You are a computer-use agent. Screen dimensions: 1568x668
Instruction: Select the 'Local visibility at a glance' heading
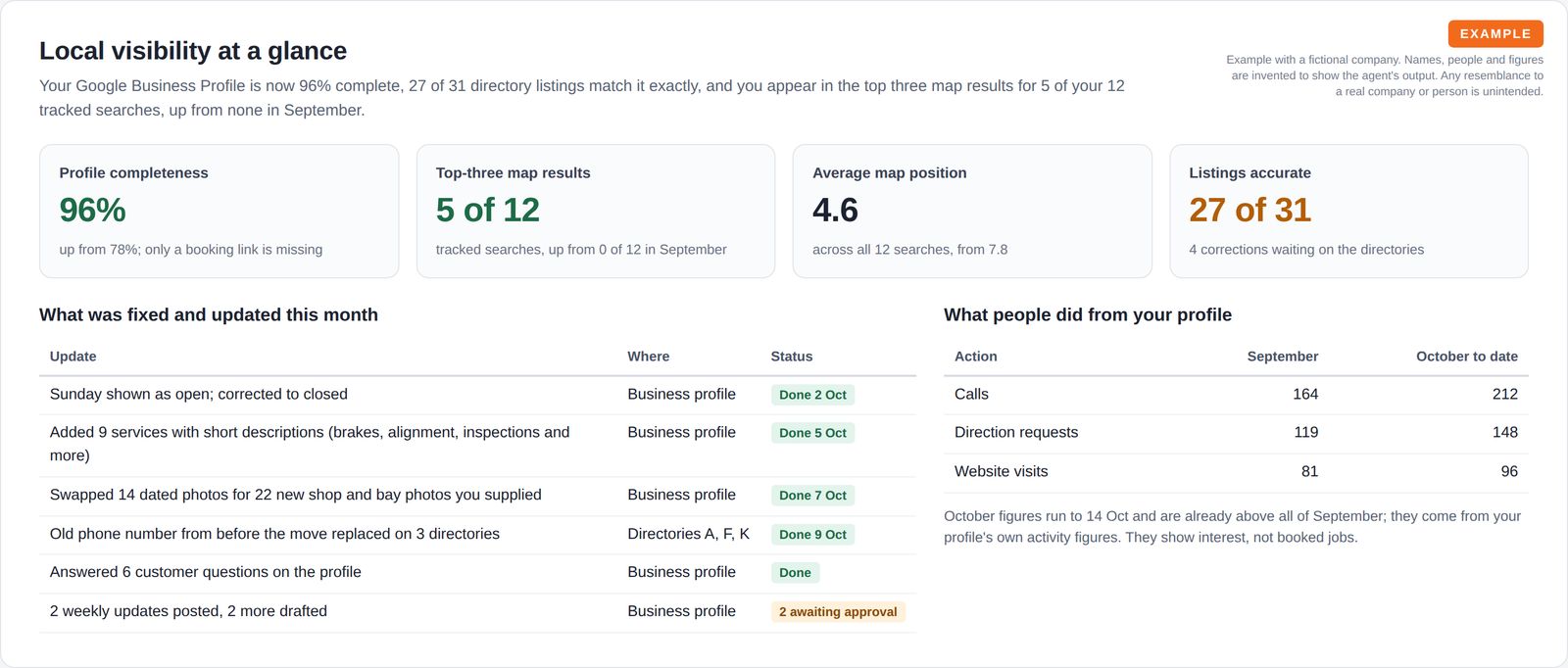point(193,51)
